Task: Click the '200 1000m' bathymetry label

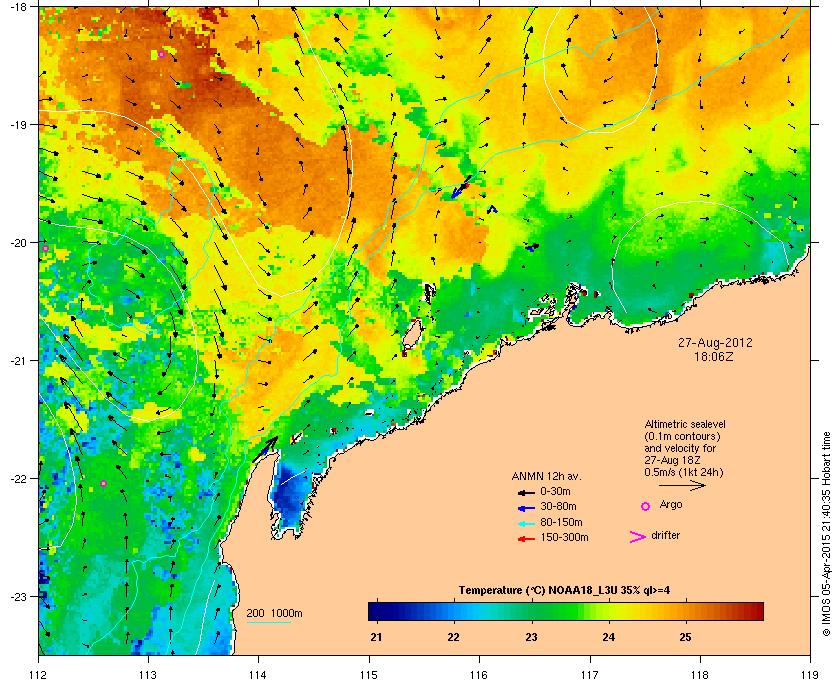Action: (x=274, y=613)
